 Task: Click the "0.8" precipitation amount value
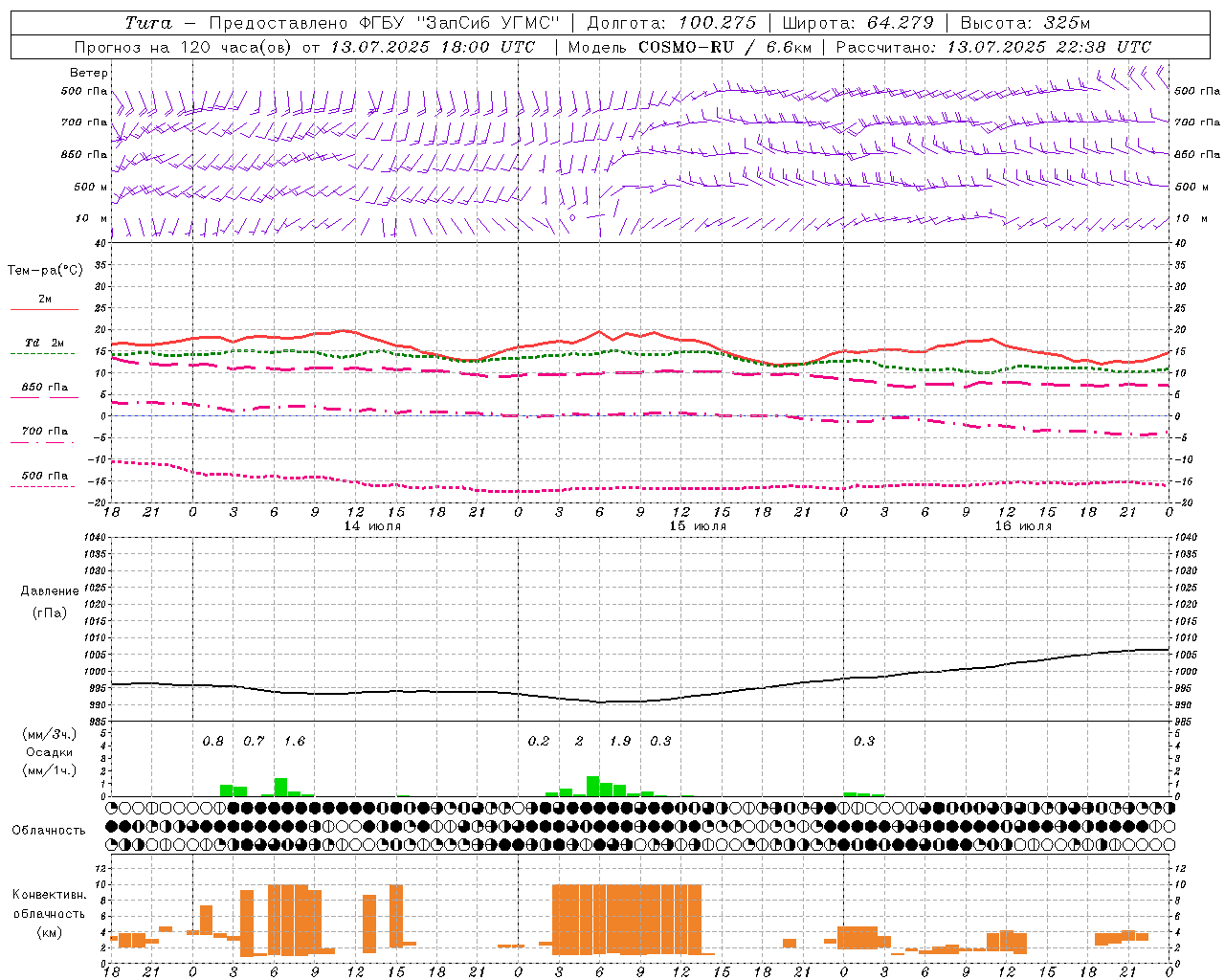[212, 741]
